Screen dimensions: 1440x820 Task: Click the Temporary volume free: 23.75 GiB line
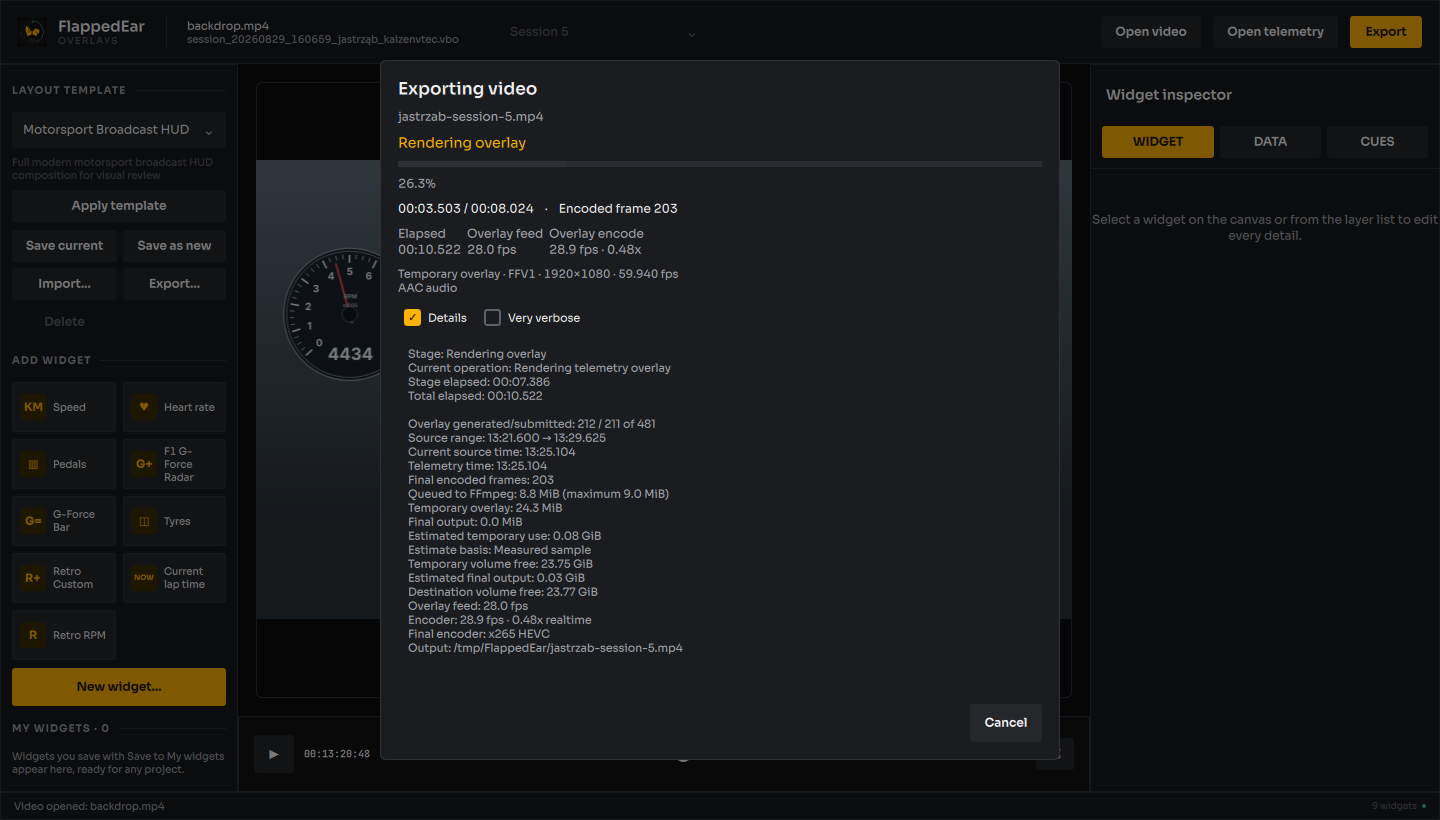pyautogui.click(x=500, y=564)
